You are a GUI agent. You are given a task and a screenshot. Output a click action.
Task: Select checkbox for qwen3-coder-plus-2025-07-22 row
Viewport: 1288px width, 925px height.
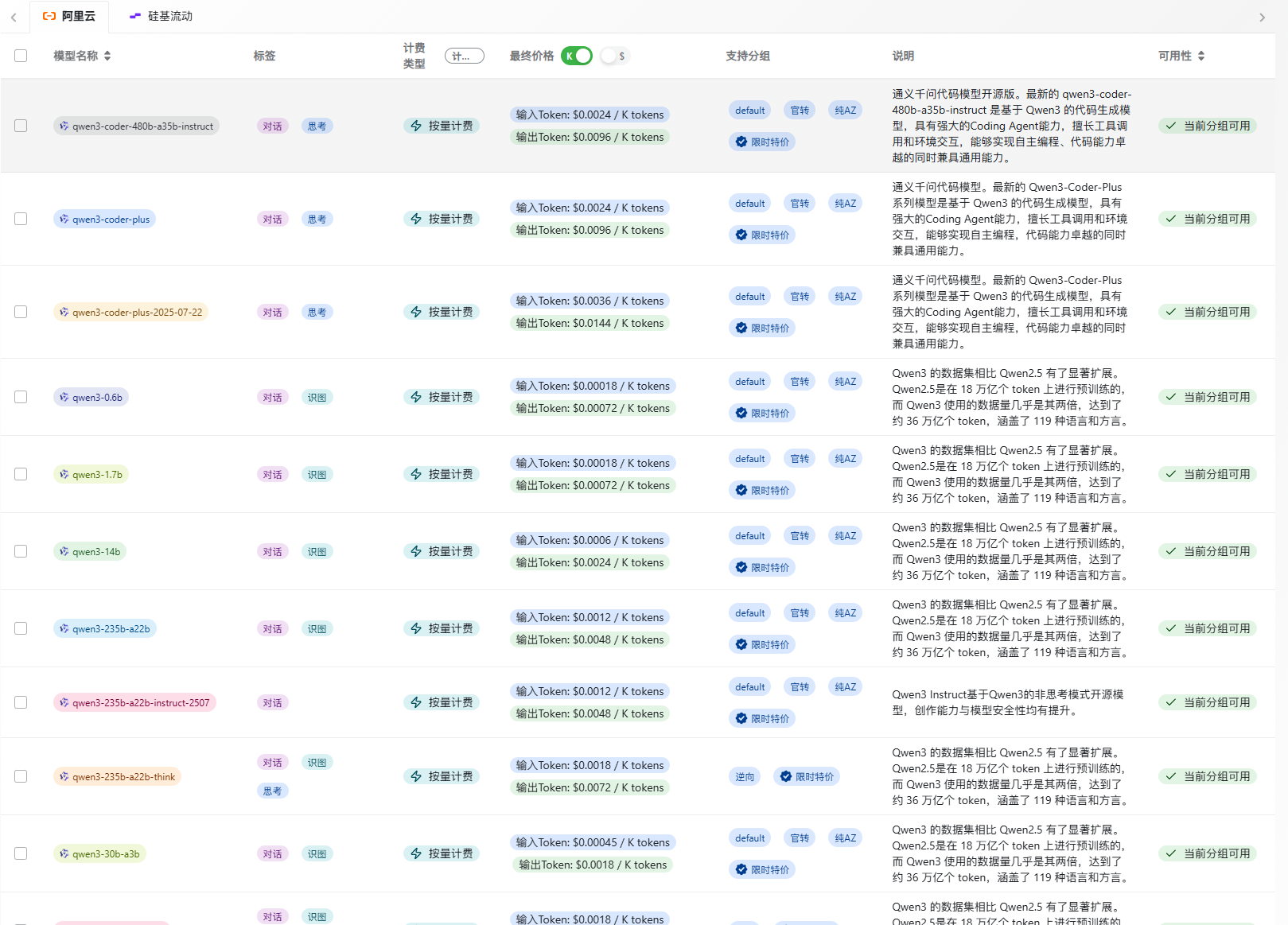pos(21,312)
